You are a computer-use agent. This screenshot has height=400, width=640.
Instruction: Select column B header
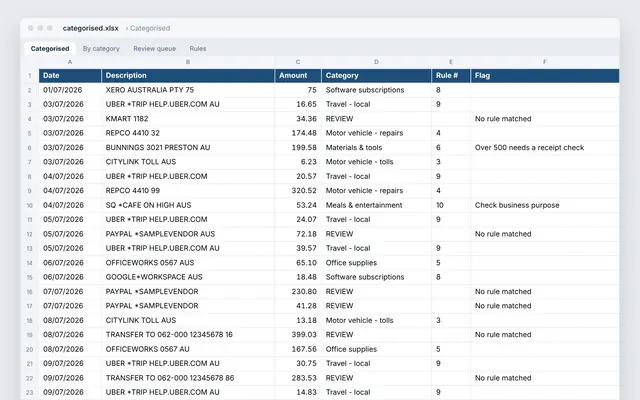(188, 62)
